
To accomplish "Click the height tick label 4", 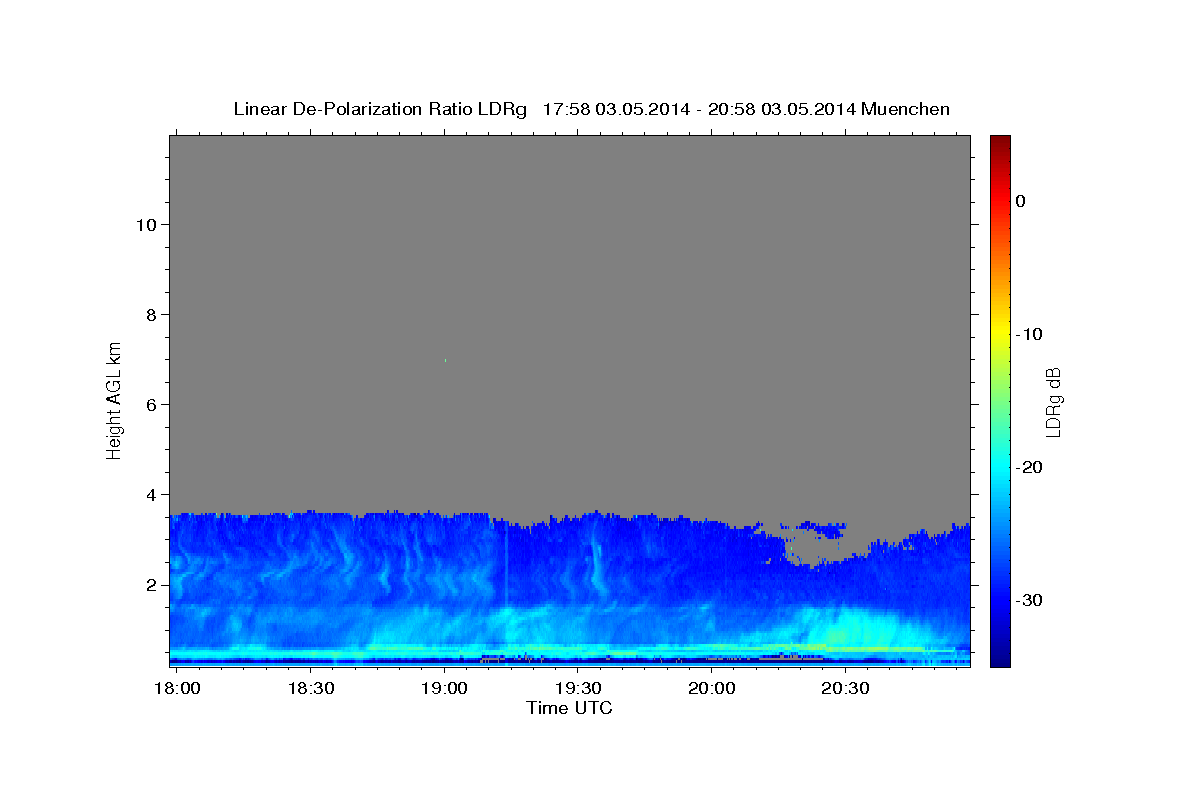I will tap(149, 494).
